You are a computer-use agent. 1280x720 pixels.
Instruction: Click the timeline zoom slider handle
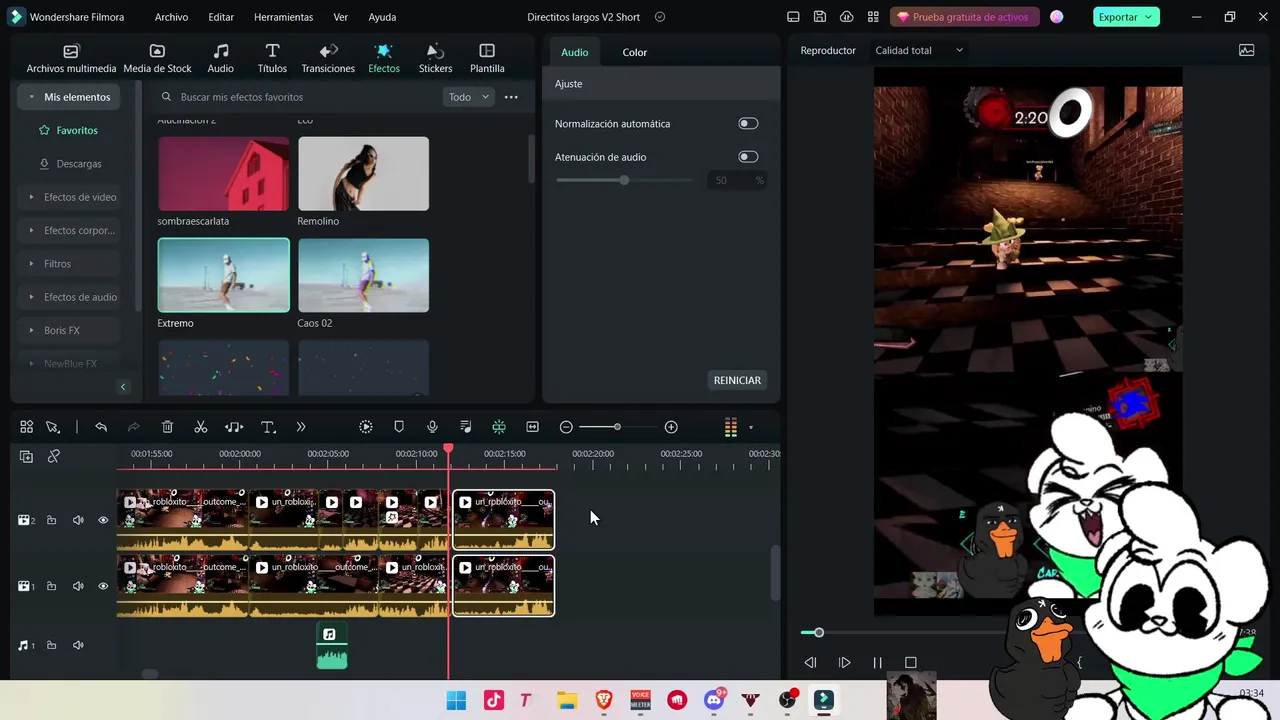[617, 427]
